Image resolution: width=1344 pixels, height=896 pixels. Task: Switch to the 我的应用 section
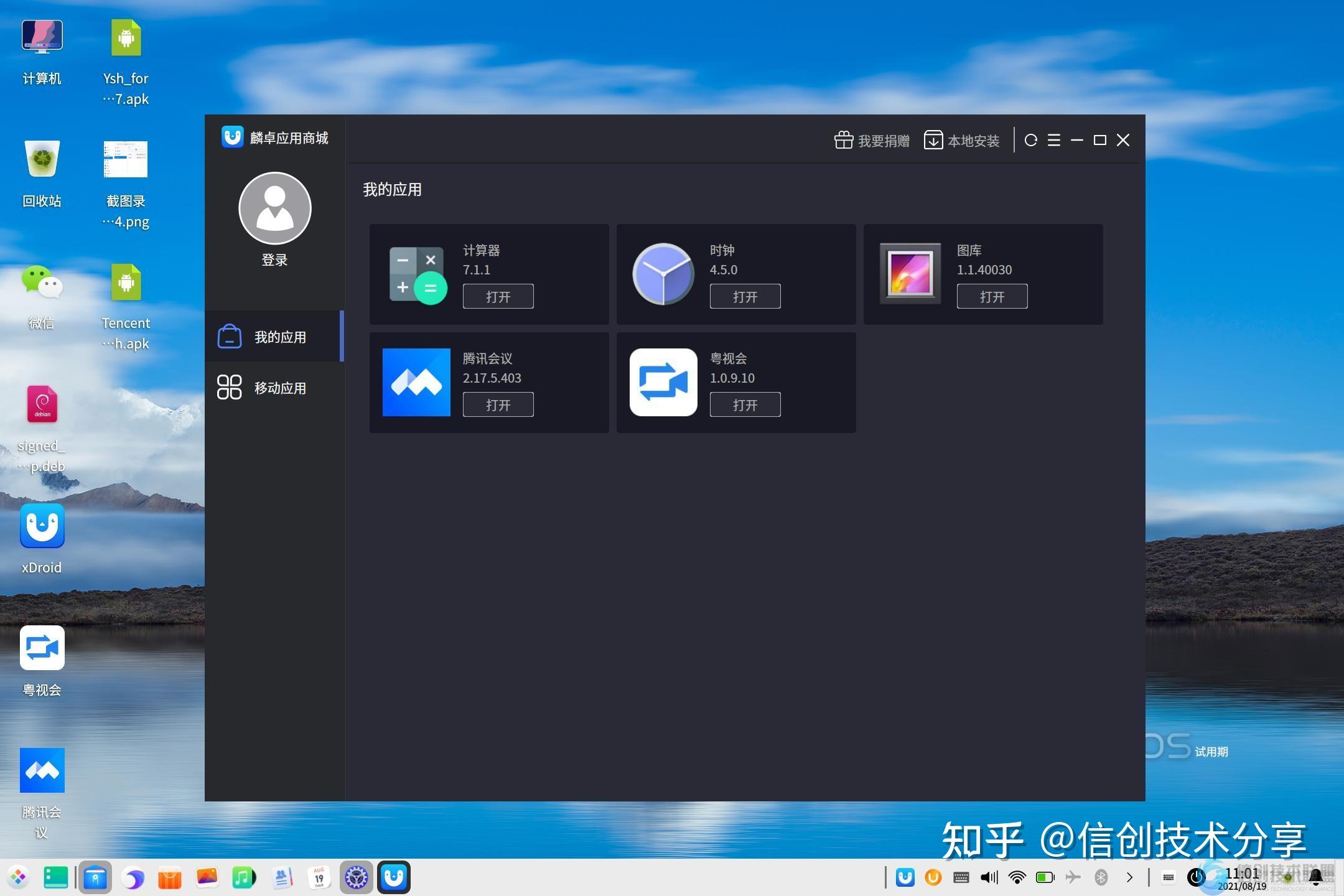click(279, 337)
